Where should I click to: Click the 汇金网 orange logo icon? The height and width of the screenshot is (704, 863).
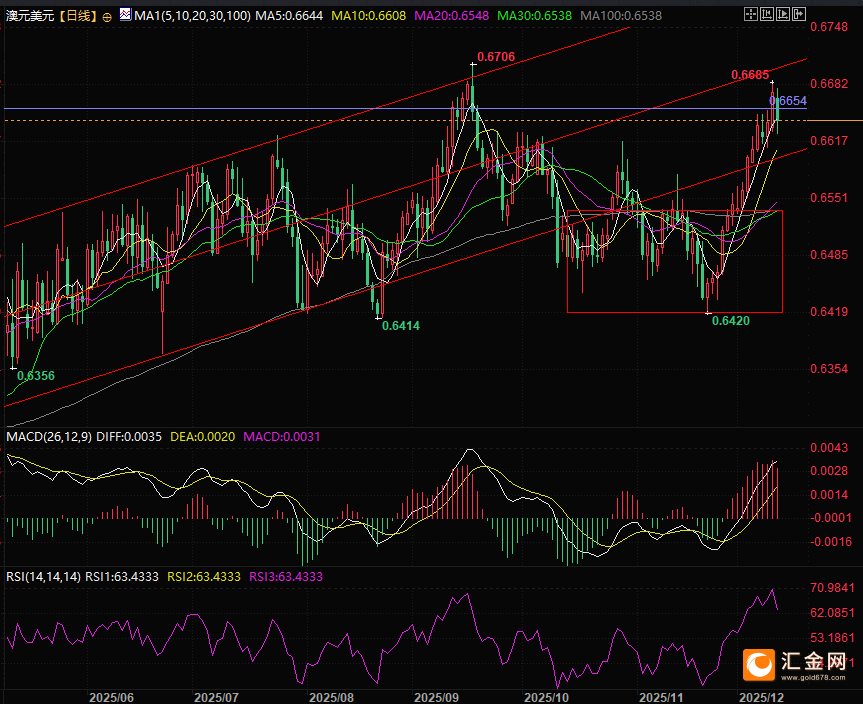click(759, 663)
